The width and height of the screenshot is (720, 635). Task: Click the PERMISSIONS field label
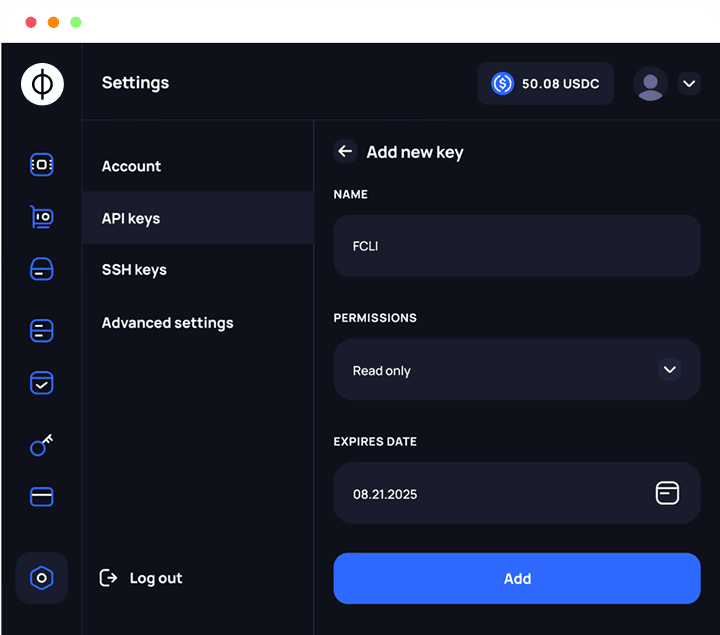375,318
